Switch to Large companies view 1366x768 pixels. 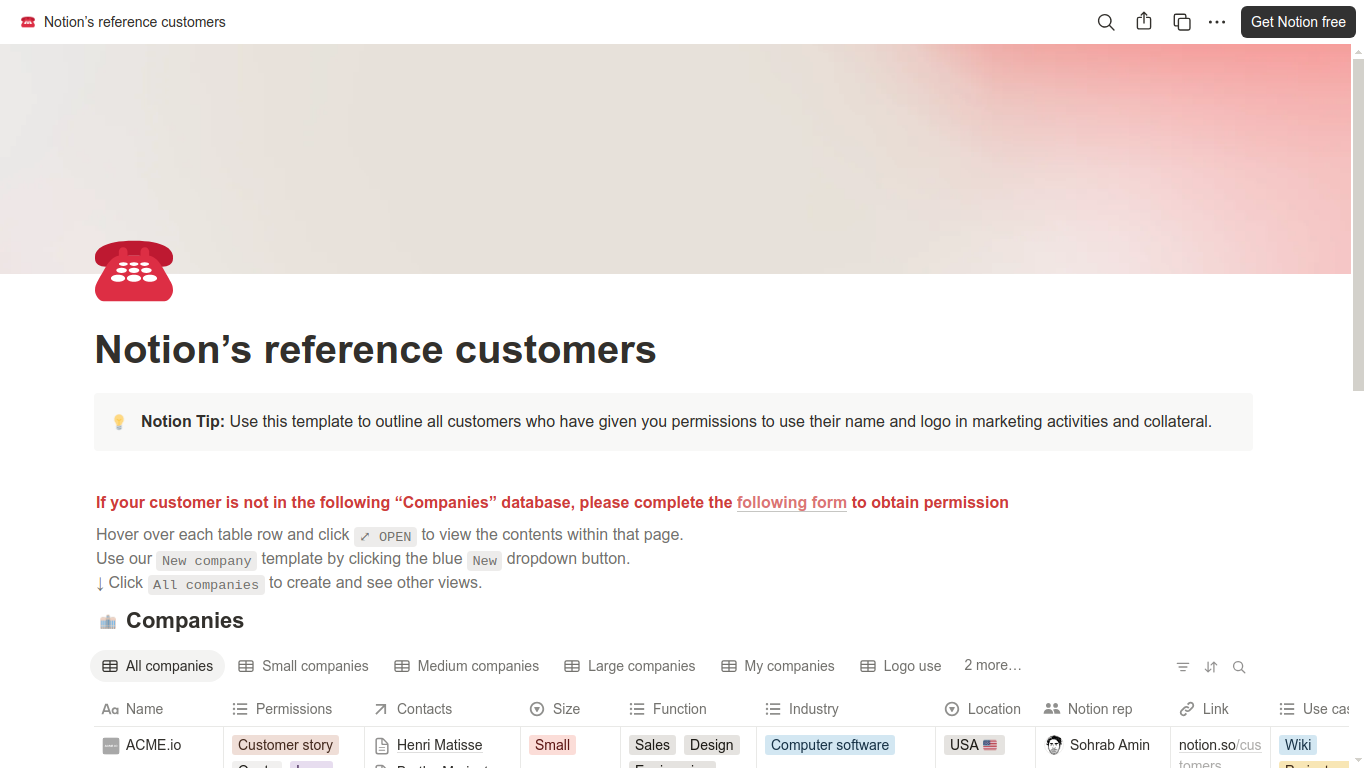630,666
